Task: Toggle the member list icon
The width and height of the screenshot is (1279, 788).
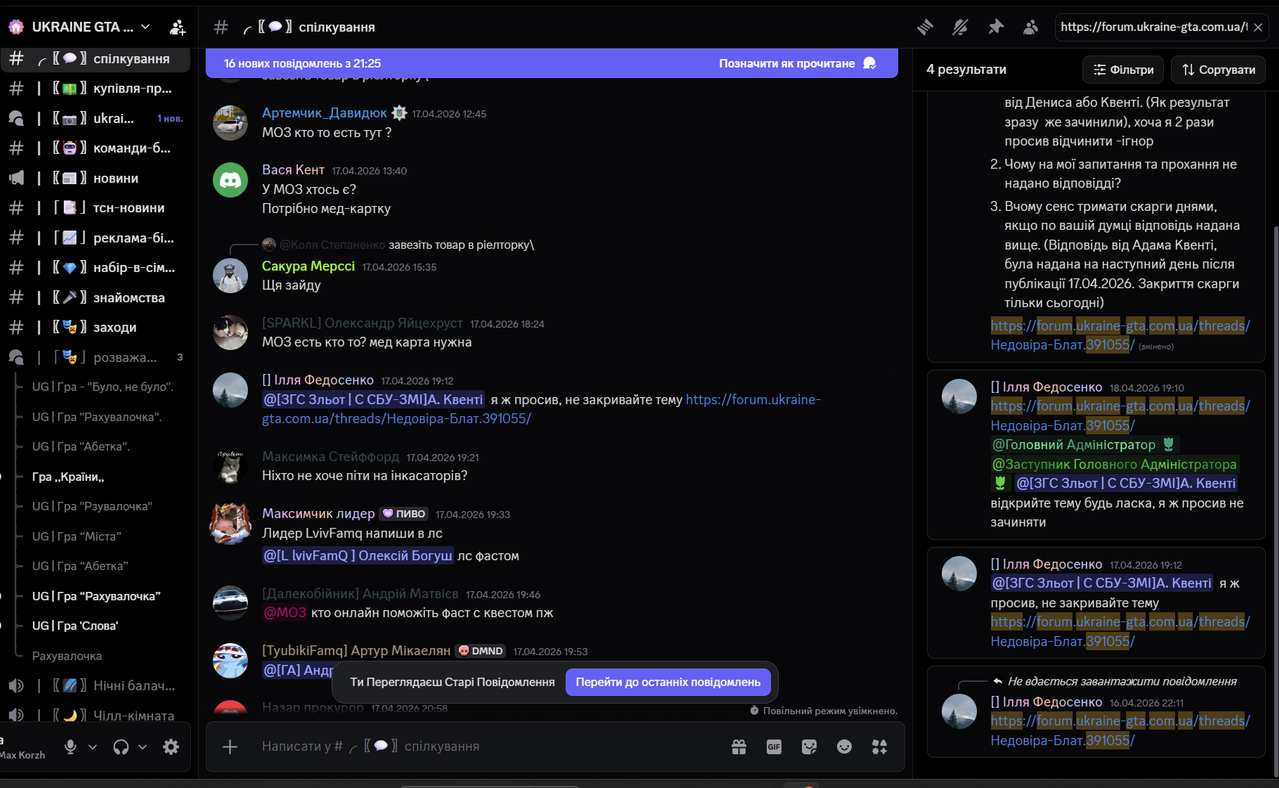Action: pyautogui.click(x=1030, y=27)
